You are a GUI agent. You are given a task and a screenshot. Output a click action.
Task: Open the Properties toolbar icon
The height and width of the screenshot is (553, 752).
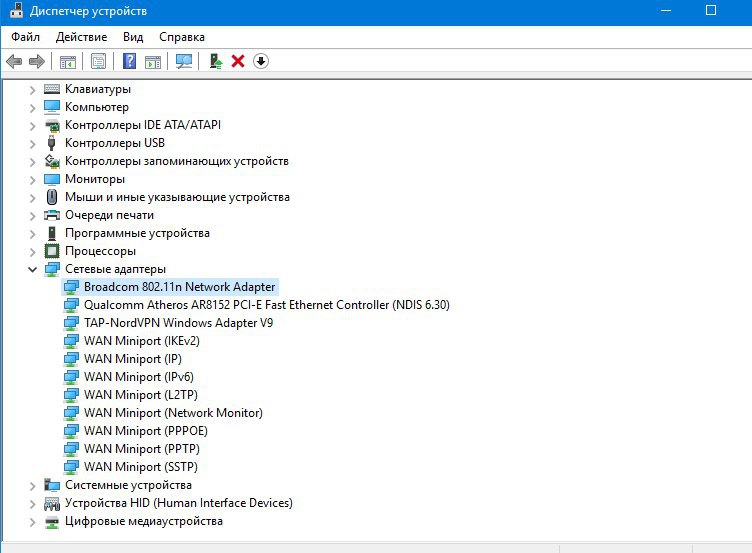(x=98, y=61)
